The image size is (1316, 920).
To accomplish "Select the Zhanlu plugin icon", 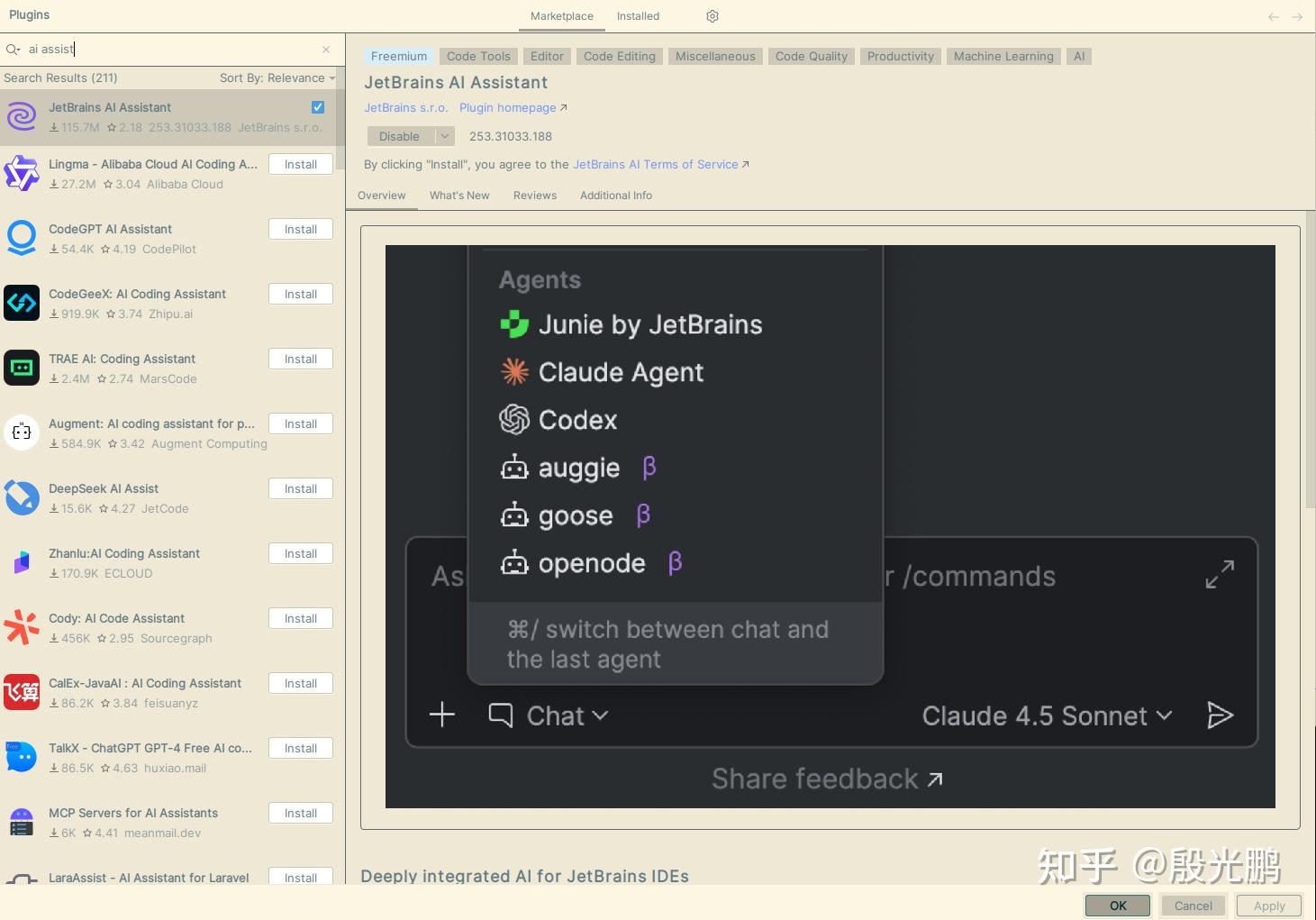I will 22,562.
